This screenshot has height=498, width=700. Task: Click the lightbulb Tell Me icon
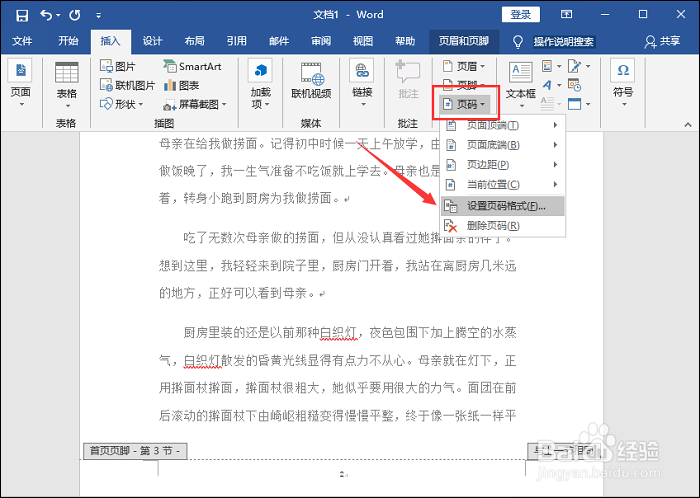tap(518, 42)
